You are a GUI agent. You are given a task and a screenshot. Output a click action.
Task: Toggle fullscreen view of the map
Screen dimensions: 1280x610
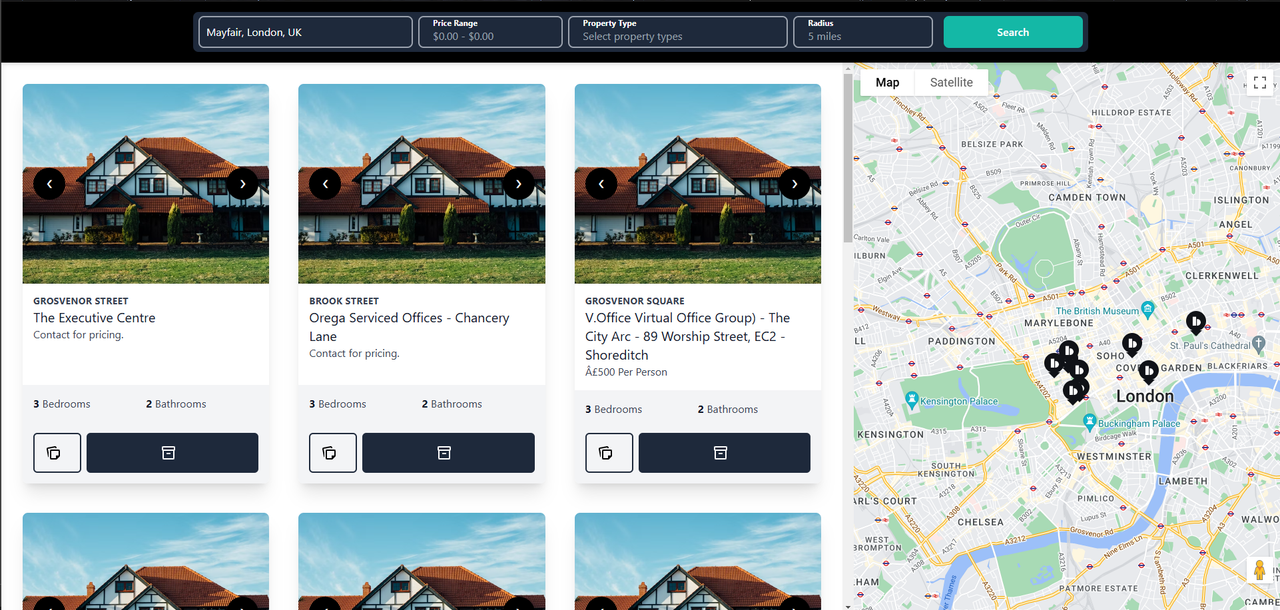click(1260, 82)
